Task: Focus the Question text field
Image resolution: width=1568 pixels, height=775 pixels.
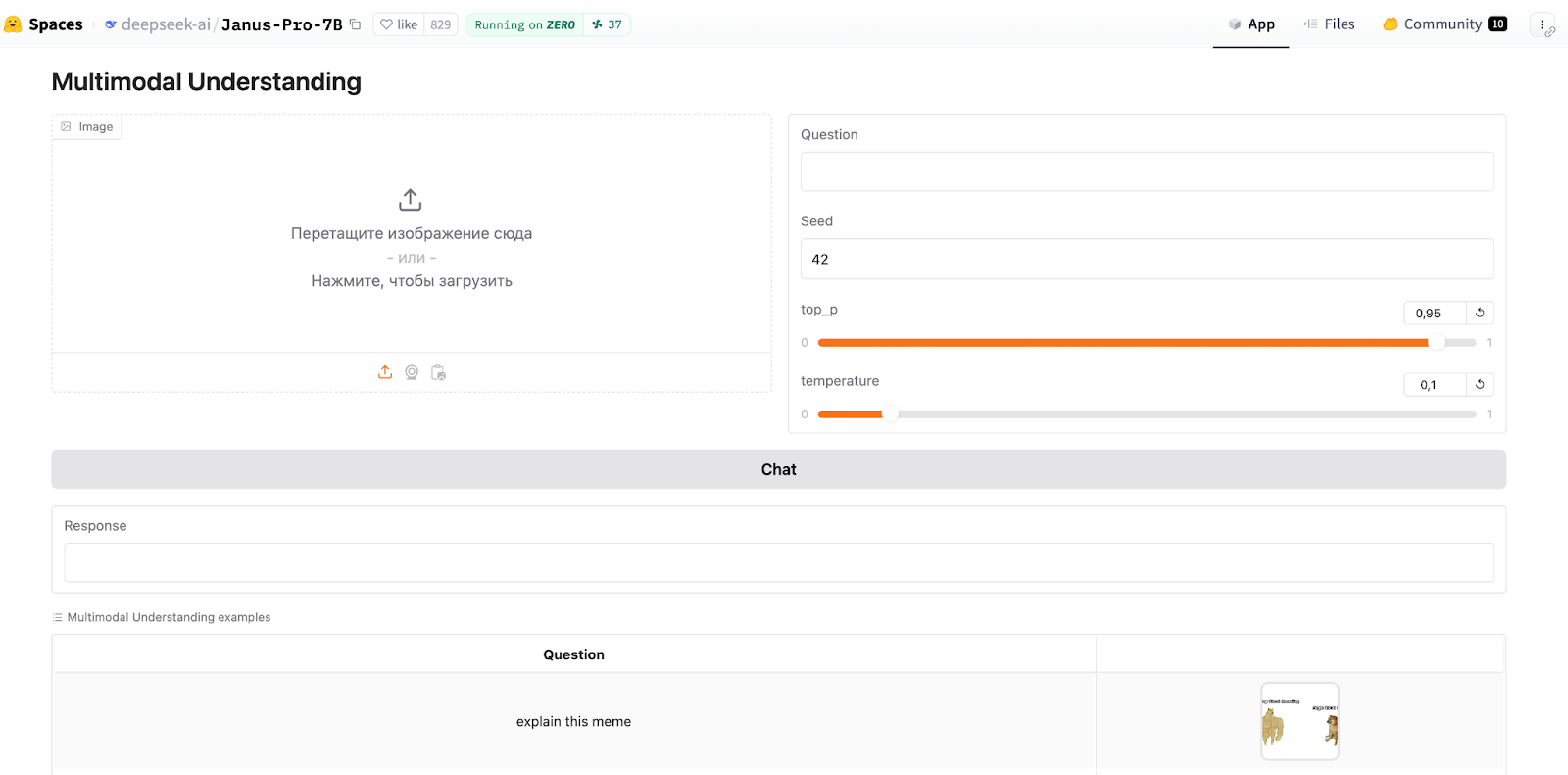Action: click(x=1147, y=171)
